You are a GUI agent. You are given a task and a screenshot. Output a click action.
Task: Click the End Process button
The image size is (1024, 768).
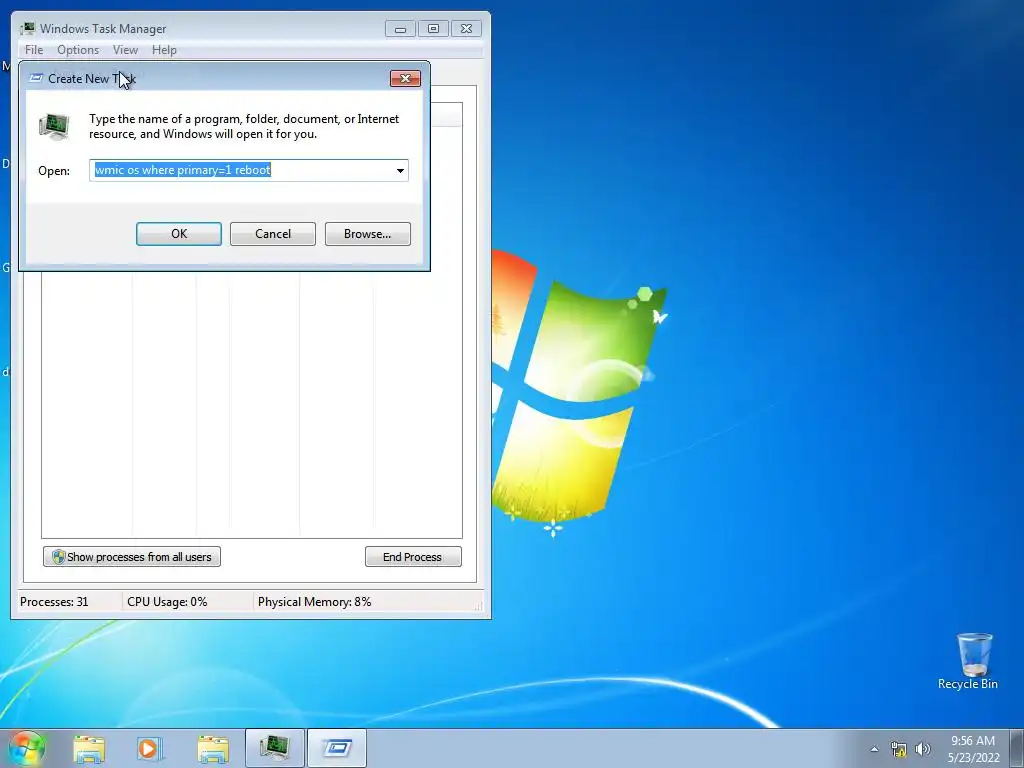coord(413,557)
